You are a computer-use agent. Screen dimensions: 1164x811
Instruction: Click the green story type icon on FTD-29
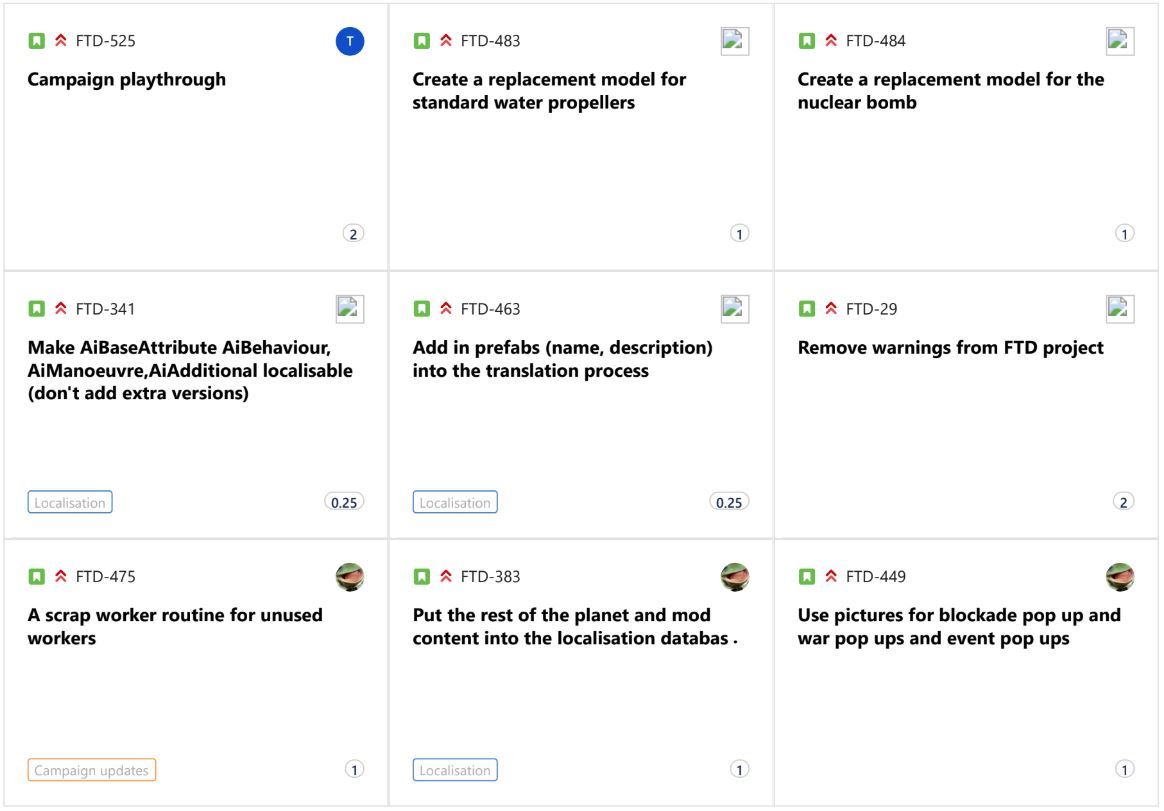coord(807,308)
